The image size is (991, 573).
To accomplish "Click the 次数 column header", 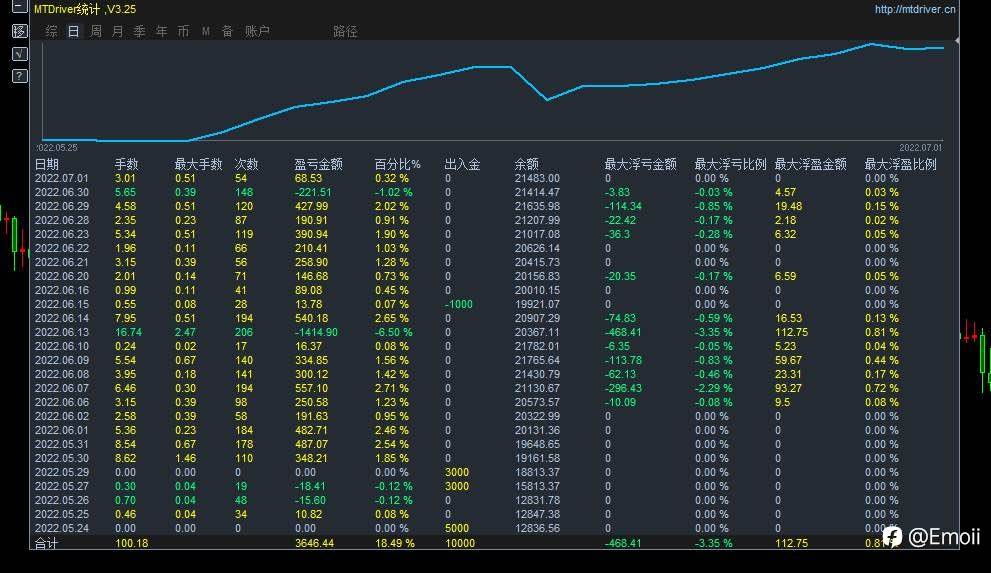I will coord(246,164).
